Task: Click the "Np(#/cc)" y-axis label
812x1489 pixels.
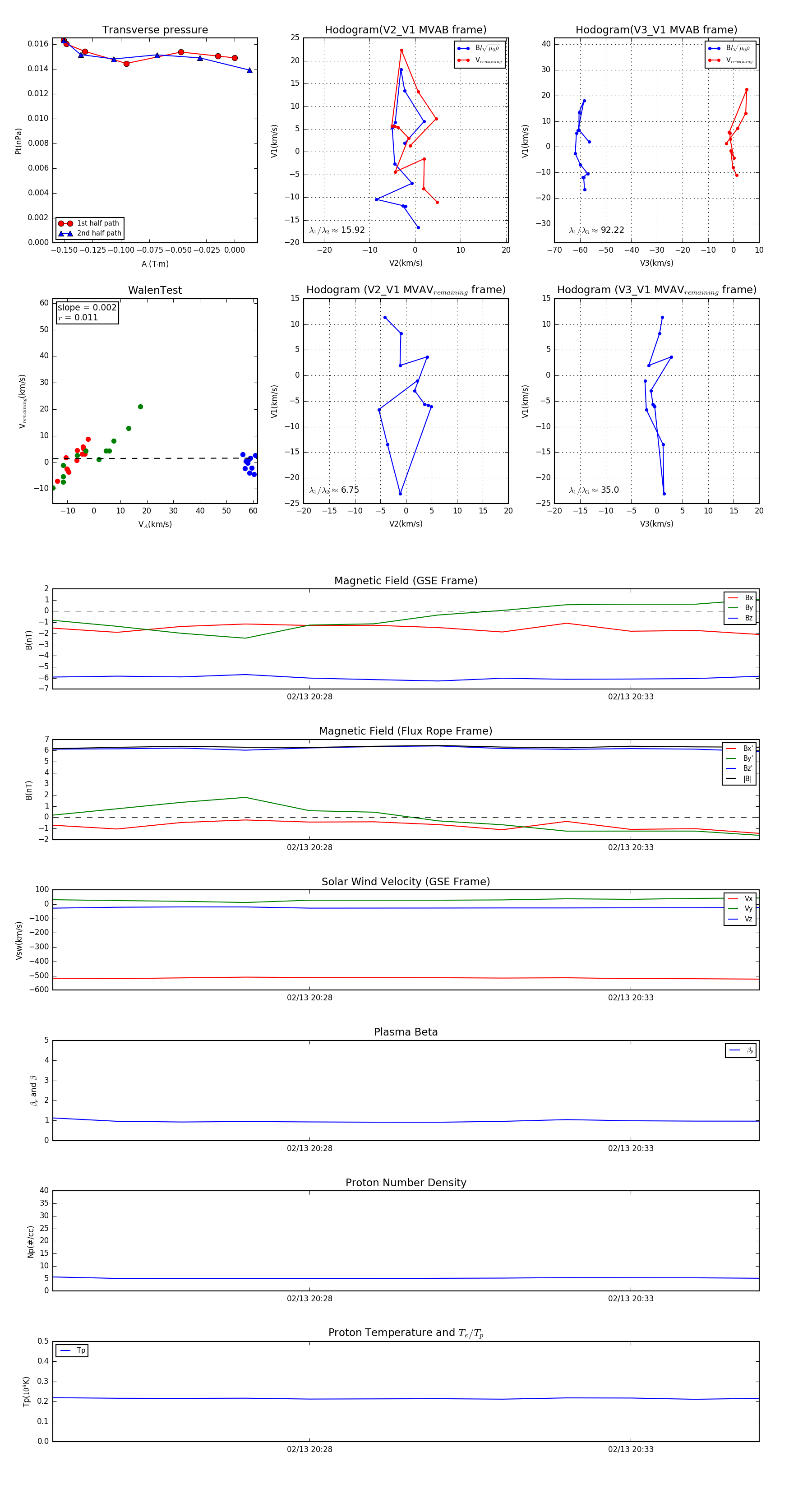Action: tap(31, 1242)
